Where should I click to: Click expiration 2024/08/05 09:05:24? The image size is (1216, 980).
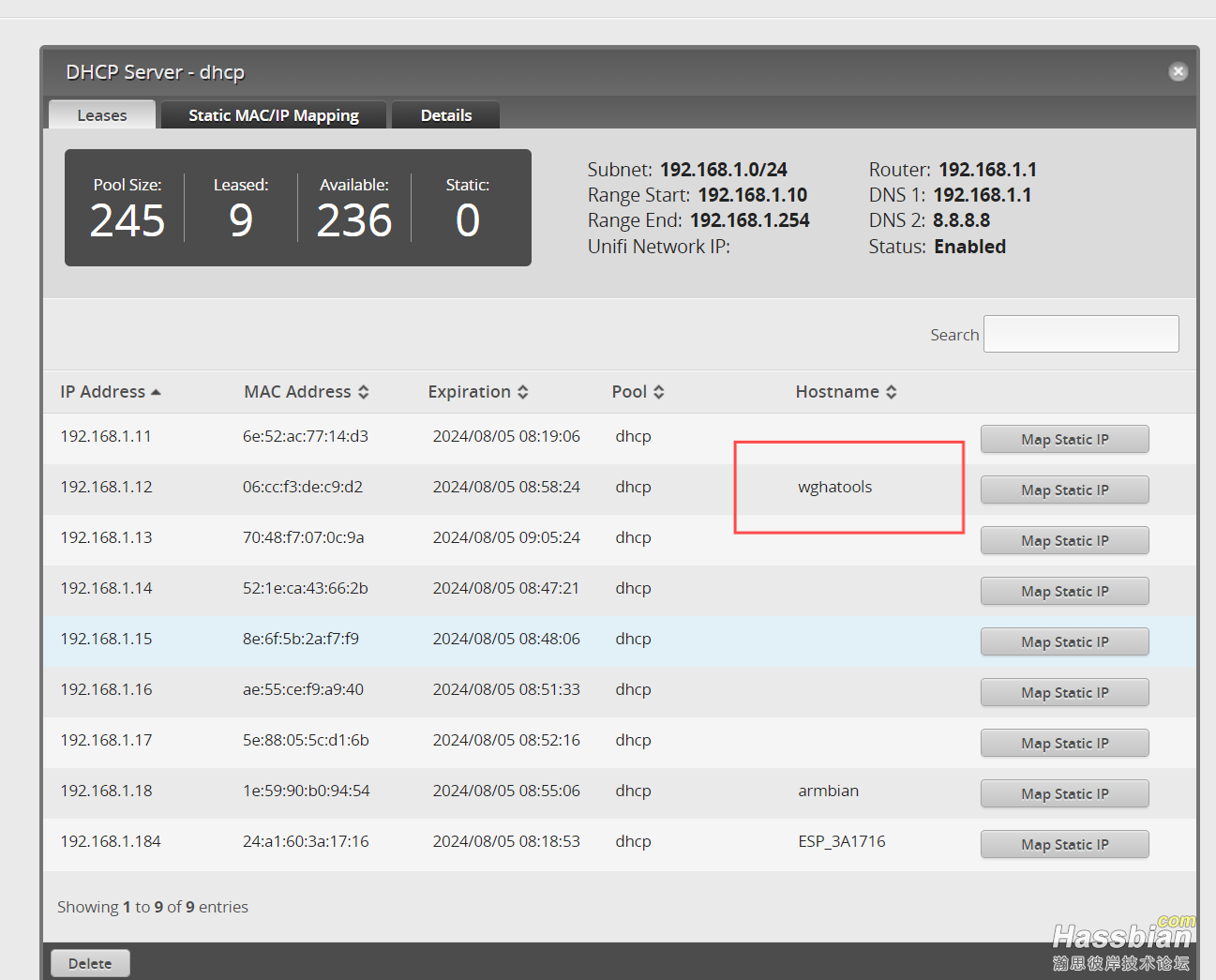(506, 537)
